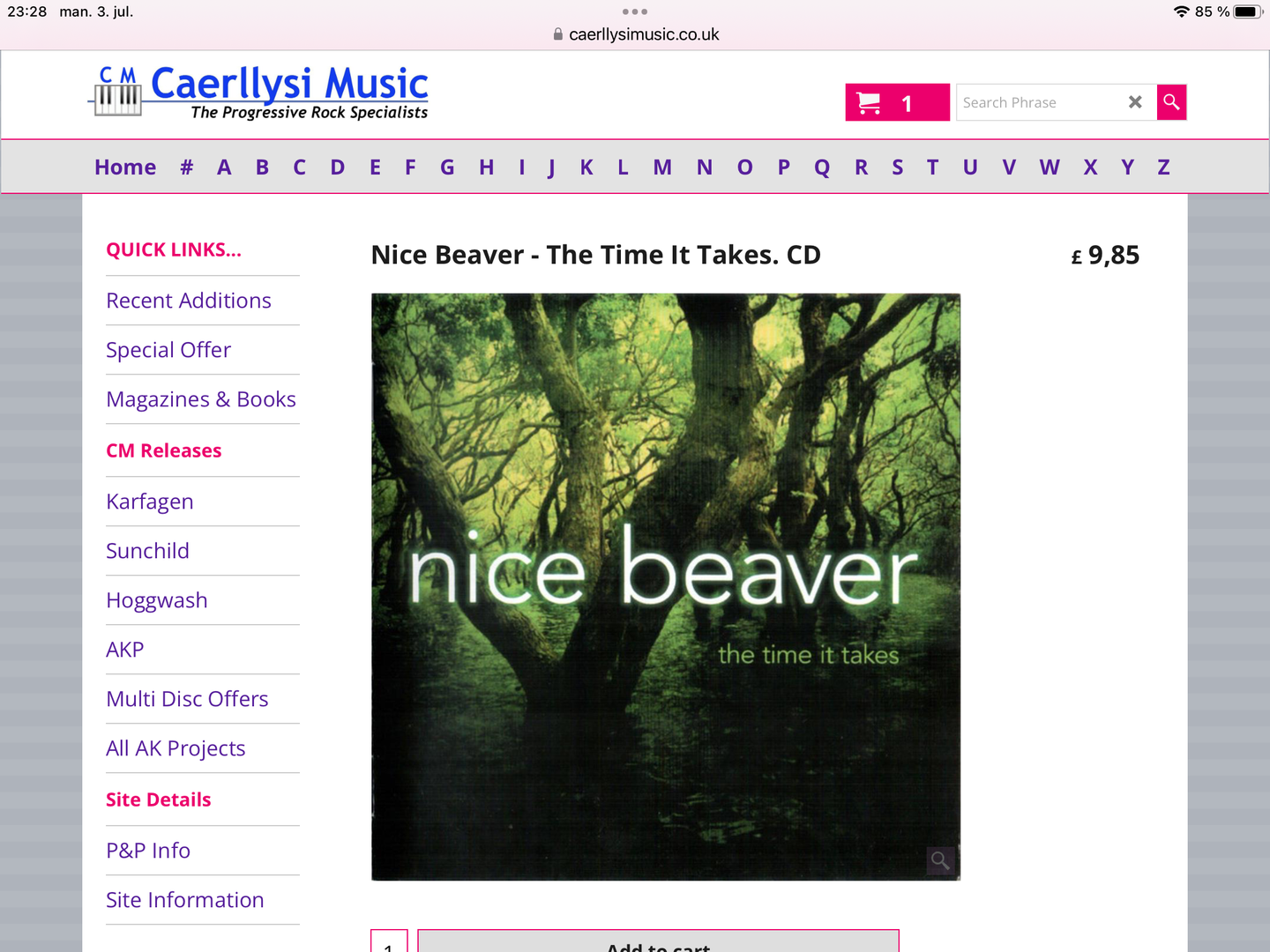
Task: Click the 'QUICK LINKS...' heading
Action: 174,249
